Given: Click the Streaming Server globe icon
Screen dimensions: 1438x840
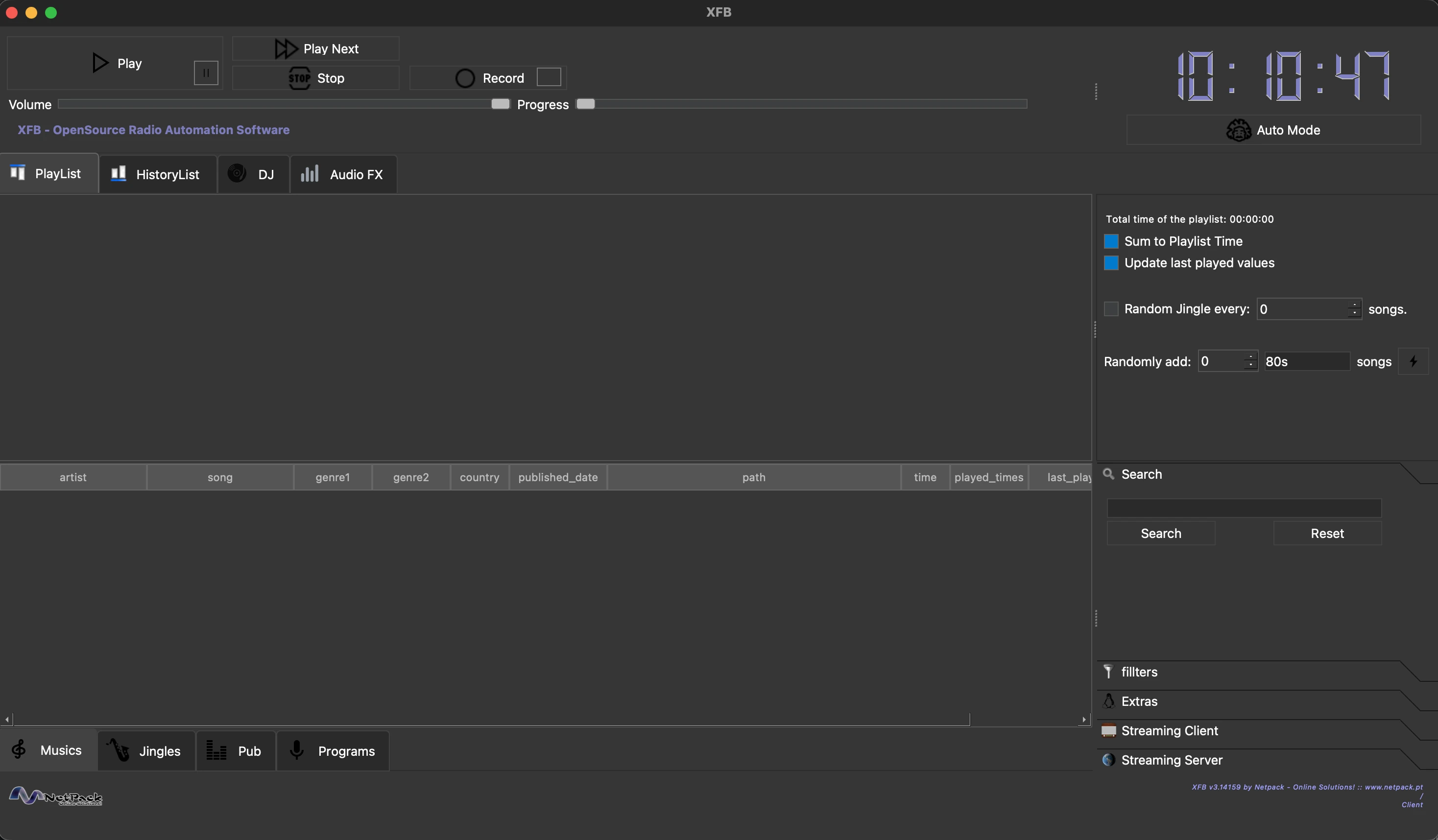Looking at the screenshot, I should 1109,760.
